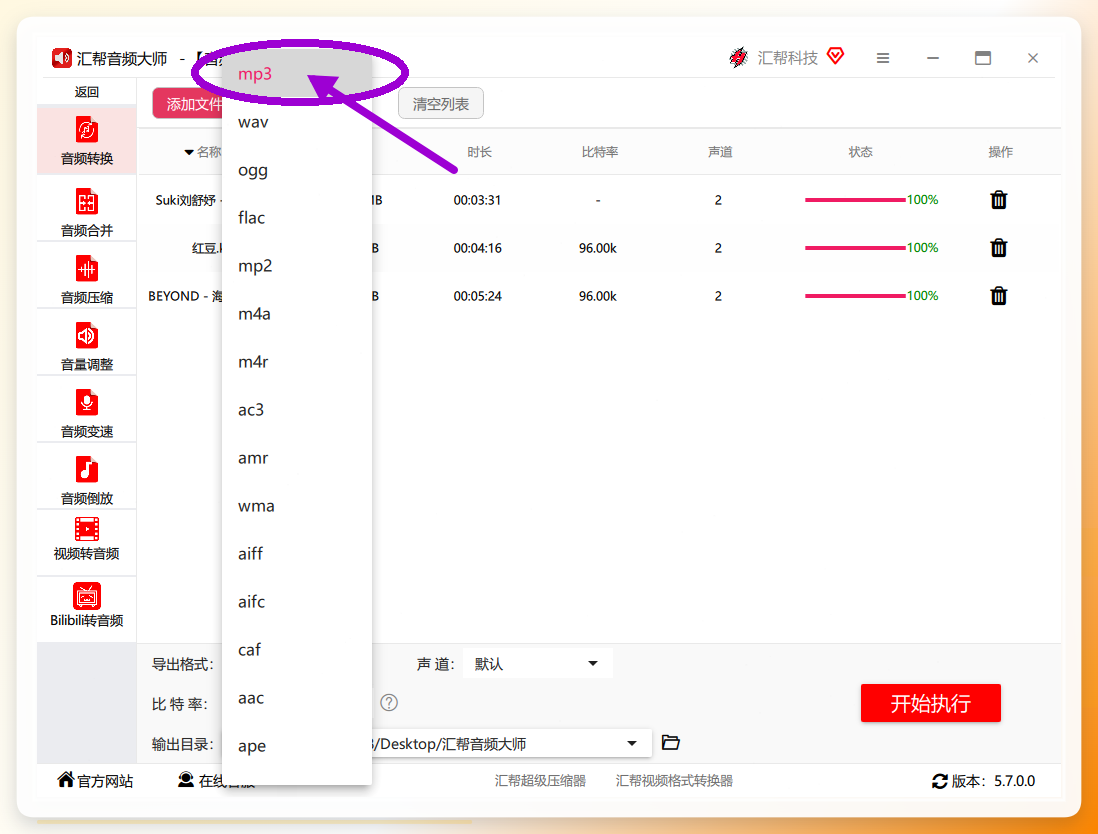Open the 音频变速 audio speed tool
Screen dimensions: 1098x834
pos(87,414)
